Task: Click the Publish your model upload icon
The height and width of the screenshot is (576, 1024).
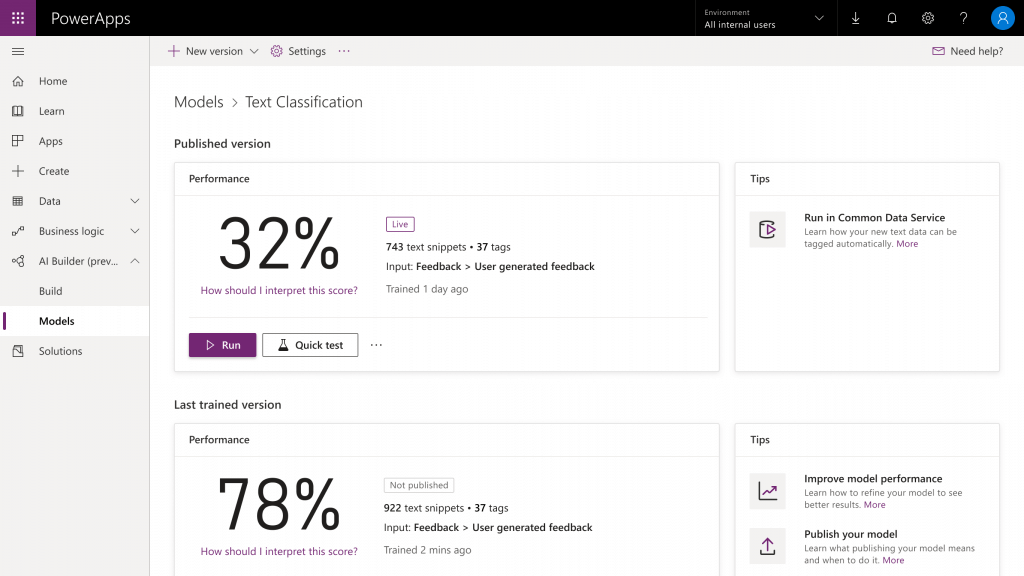Action: pos(767,546)
